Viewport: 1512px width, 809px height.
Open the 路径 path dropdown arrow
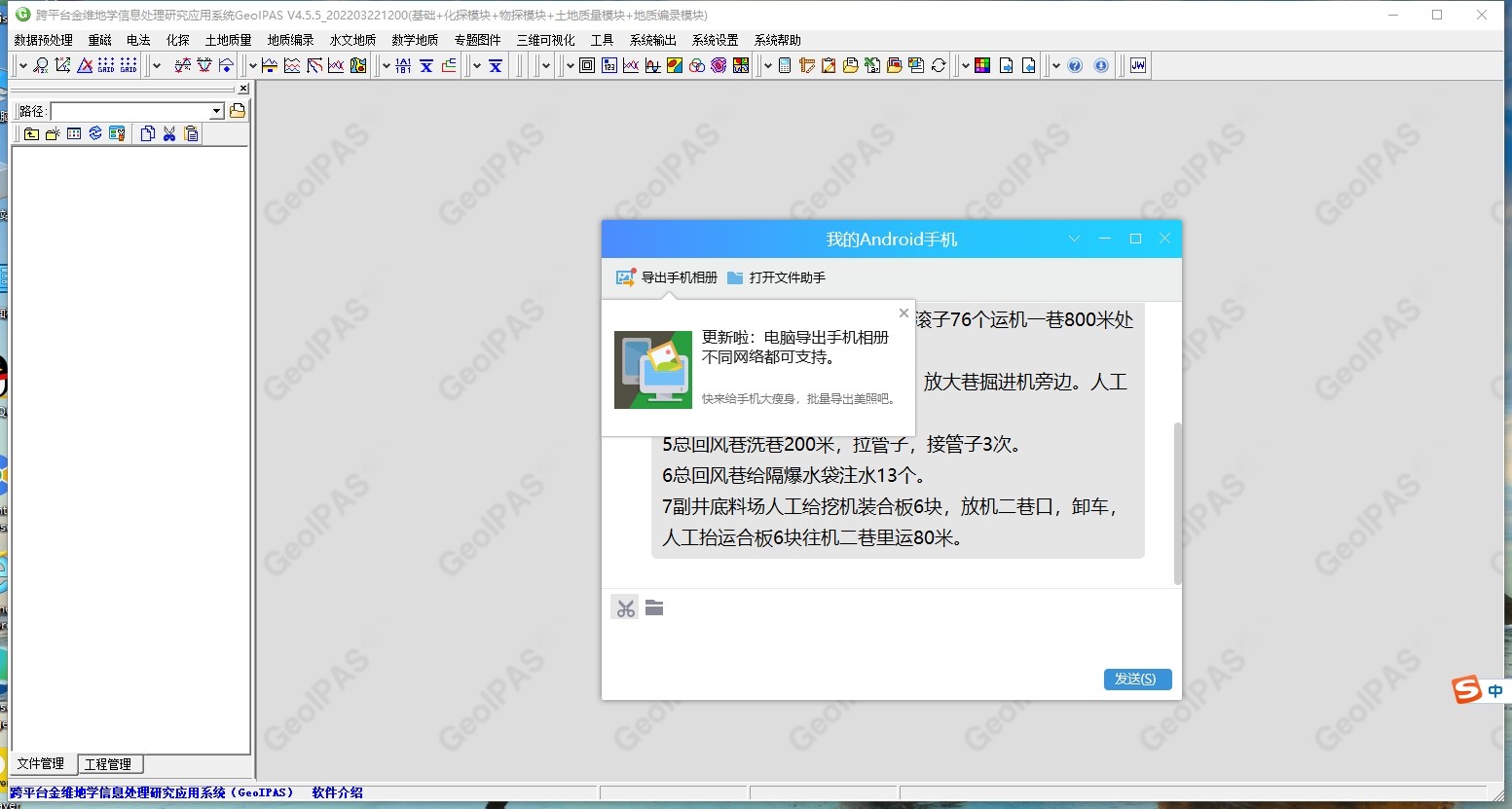coord(217,111)
